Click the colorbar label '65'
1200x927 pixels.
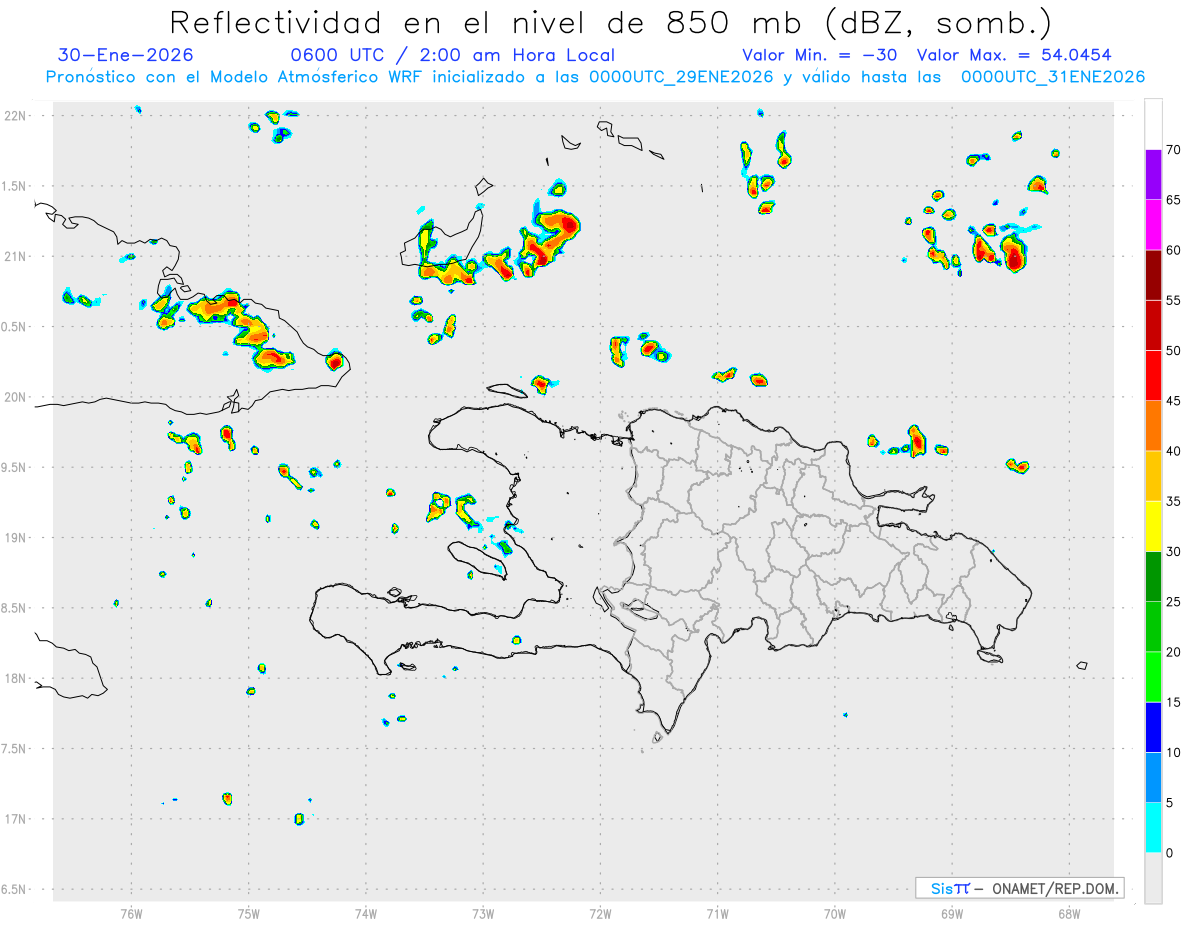tap(1174, 200)
